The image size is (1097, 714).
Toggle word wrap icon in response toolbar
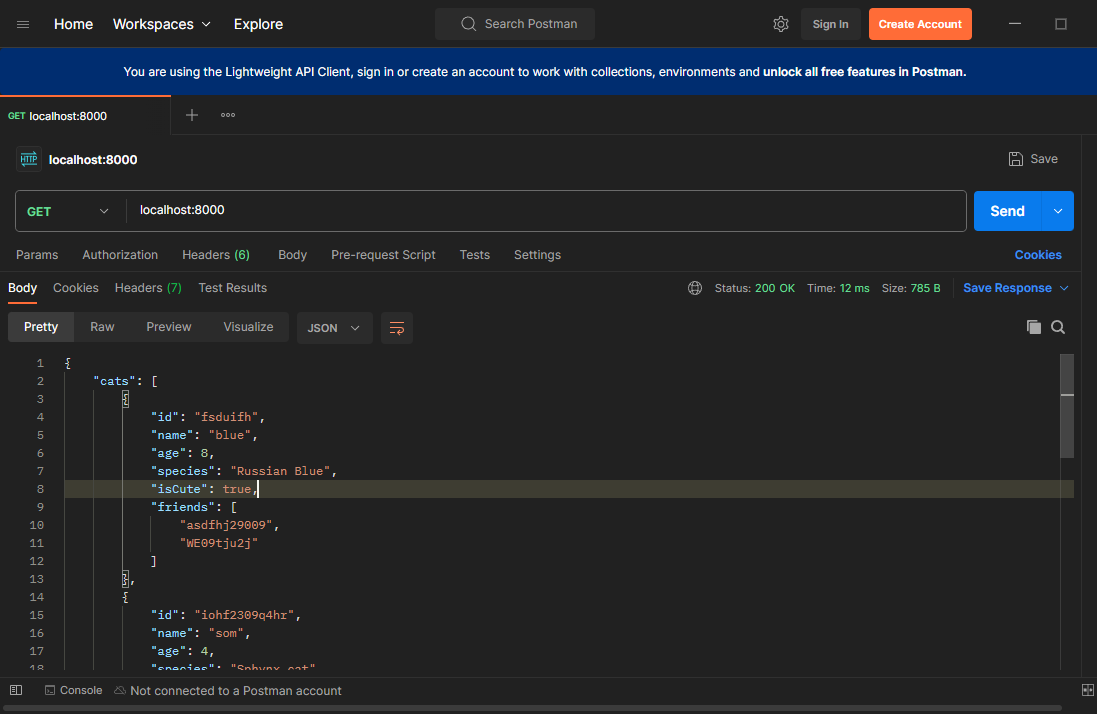click(x=397, y=328)
